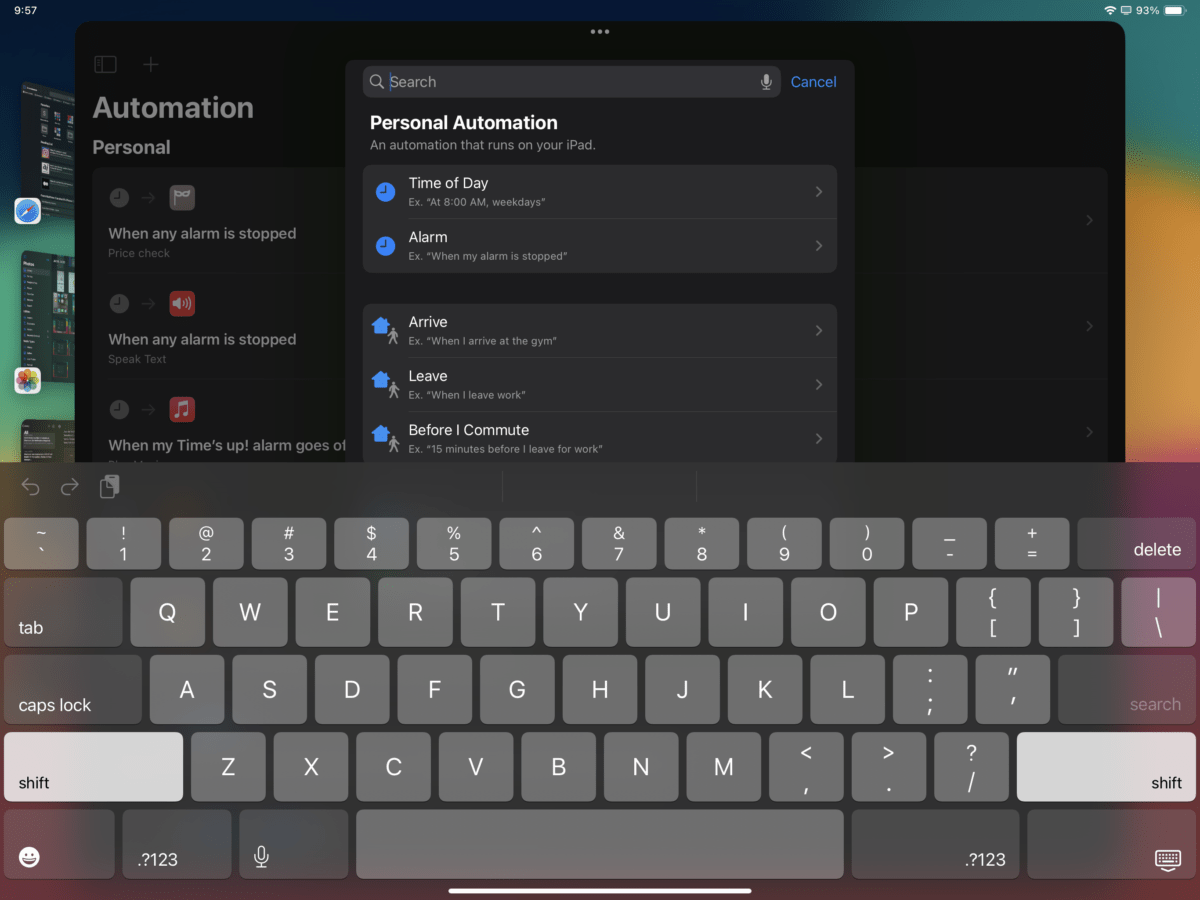
Task: Tap the undo arrow above the keyboard
Action: coord(29,486)
